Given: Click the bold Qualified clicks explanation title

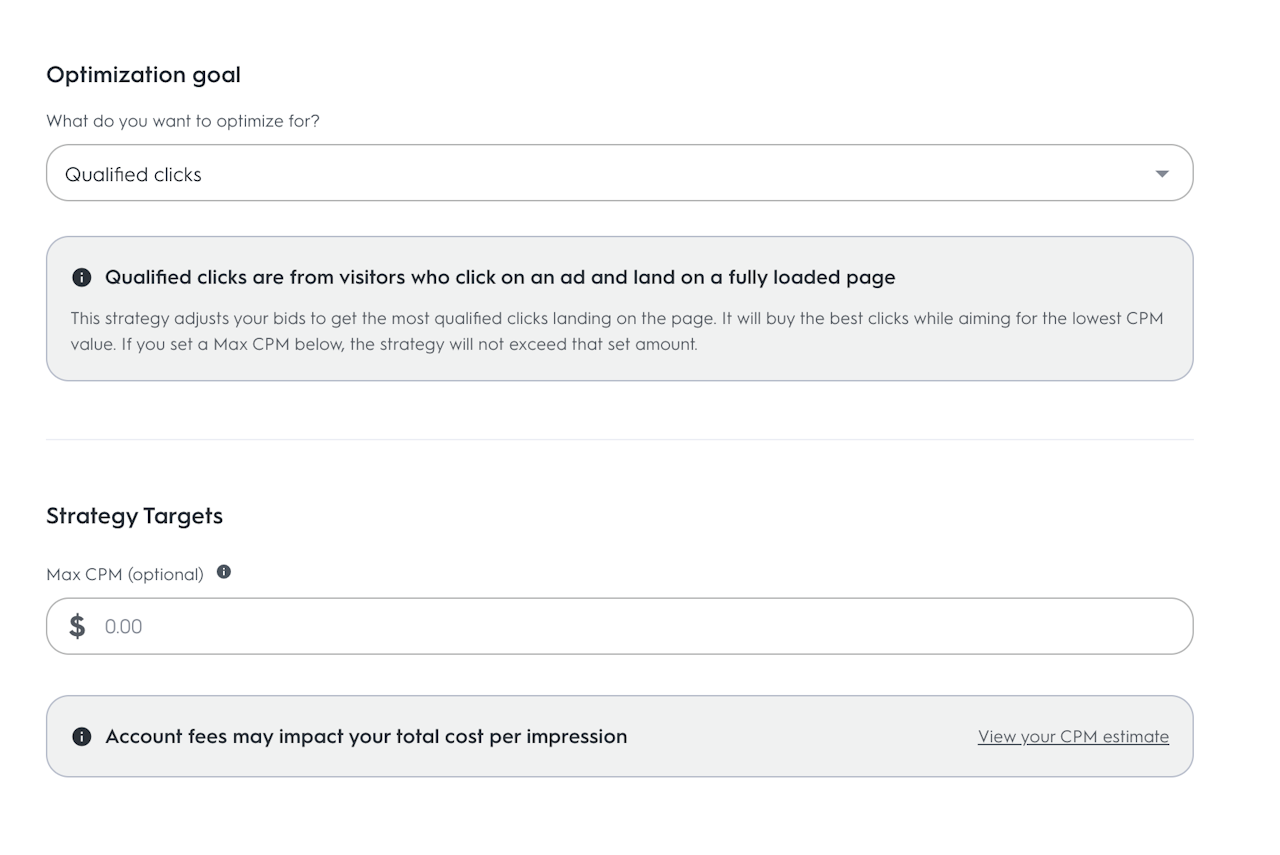Looking at the screenshot, I should pyautogui.click(x=500, y=277).
